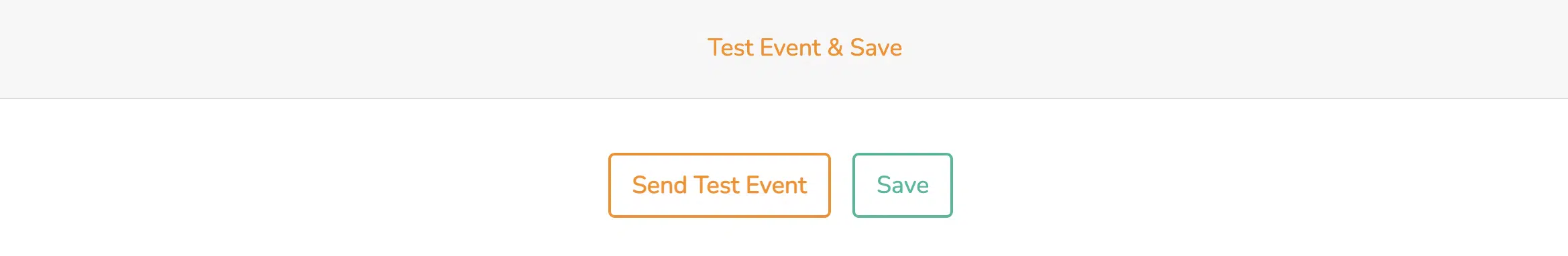Open the Test Event & Save title bar
Image resolution: width=1568 pixels, height=256 pixels.
[784, 49]
